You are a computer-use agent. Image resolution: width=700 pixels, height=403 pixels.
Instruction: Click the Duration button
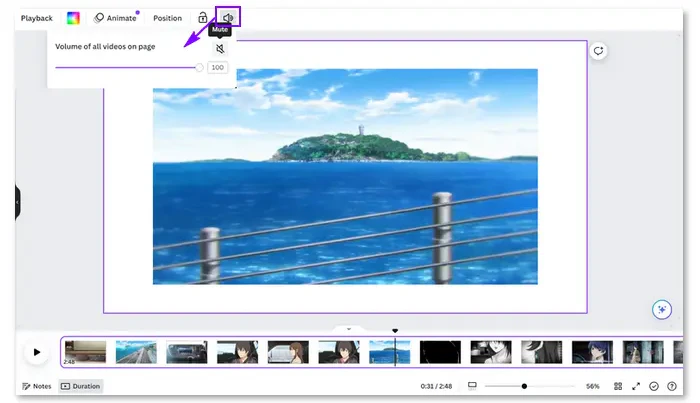(x=80, y=386)
